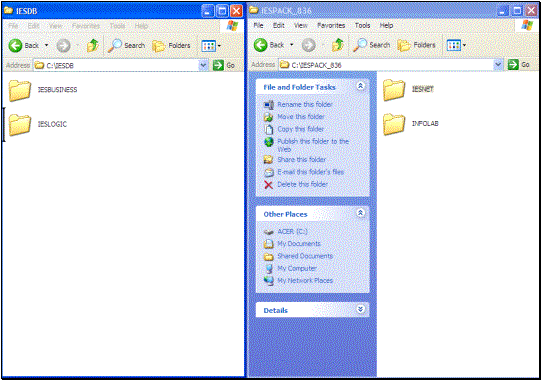Click Folders in IESPACK_836 toolbar

point(416,45)
